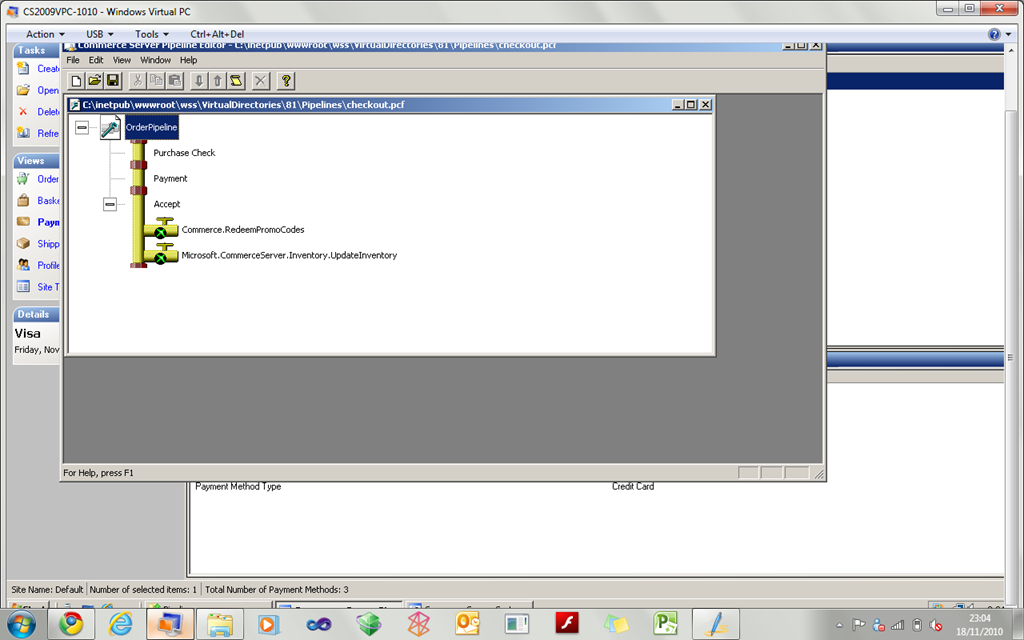
Task: Click the Move Down arrow toolbar icon
Action: (199, 81)
